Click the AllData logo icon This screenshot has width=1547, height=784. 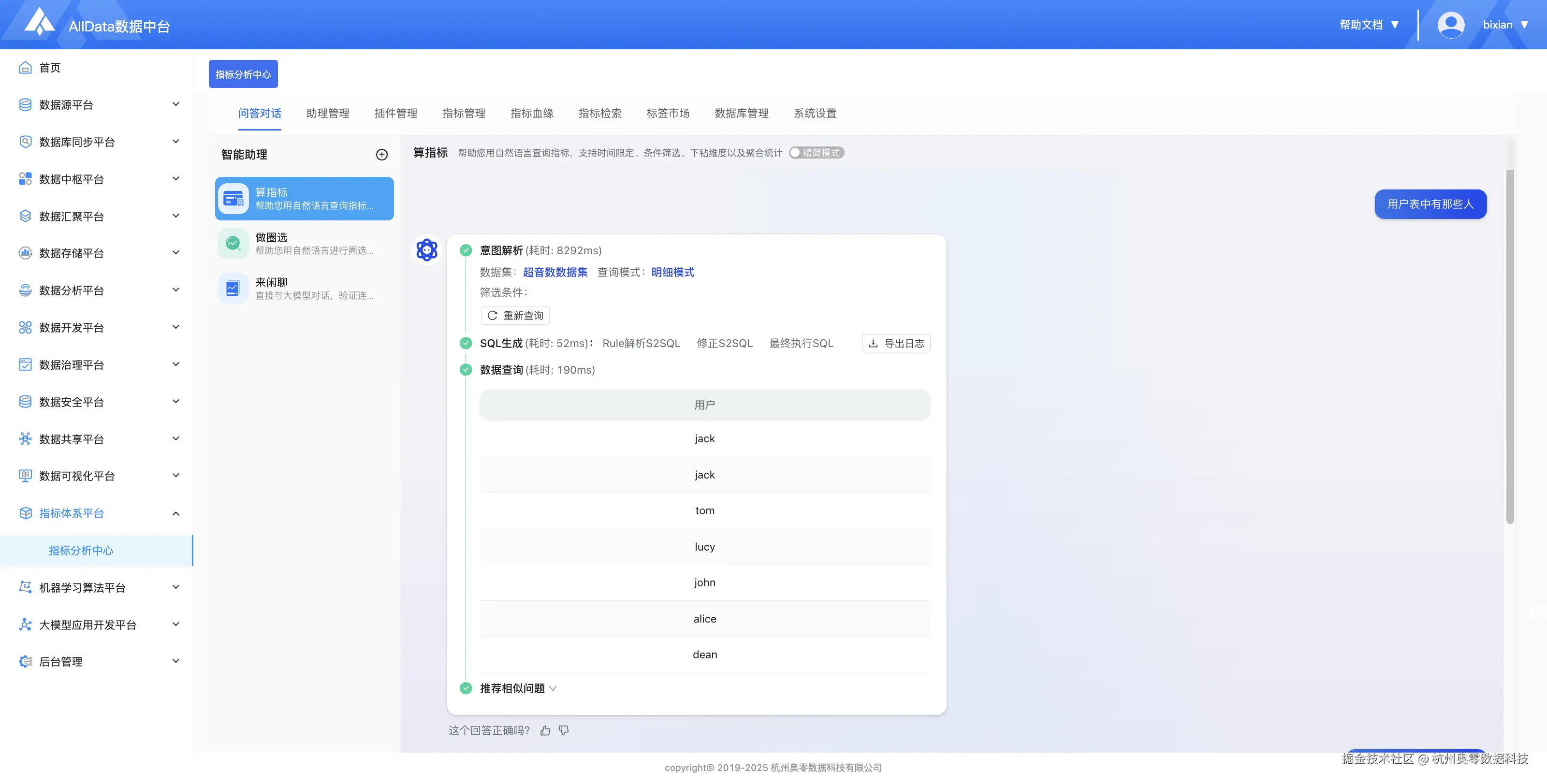click(40, 22)
